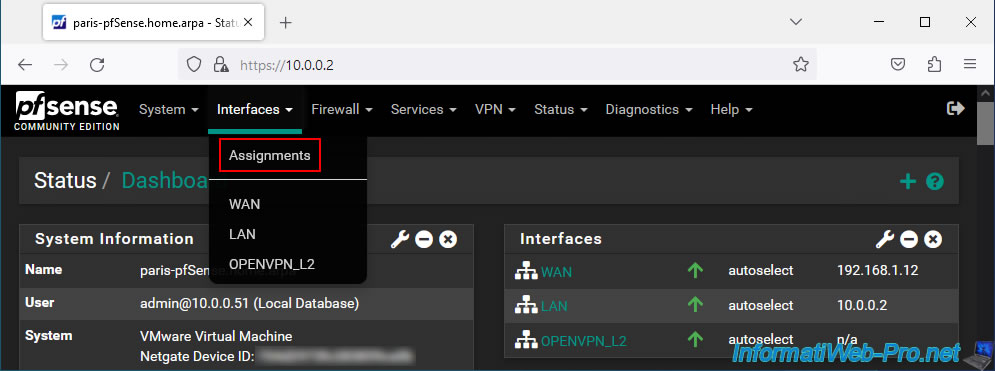Reload the page with refresh icon
Screen dimensions: 995x371
click(97, 65)
